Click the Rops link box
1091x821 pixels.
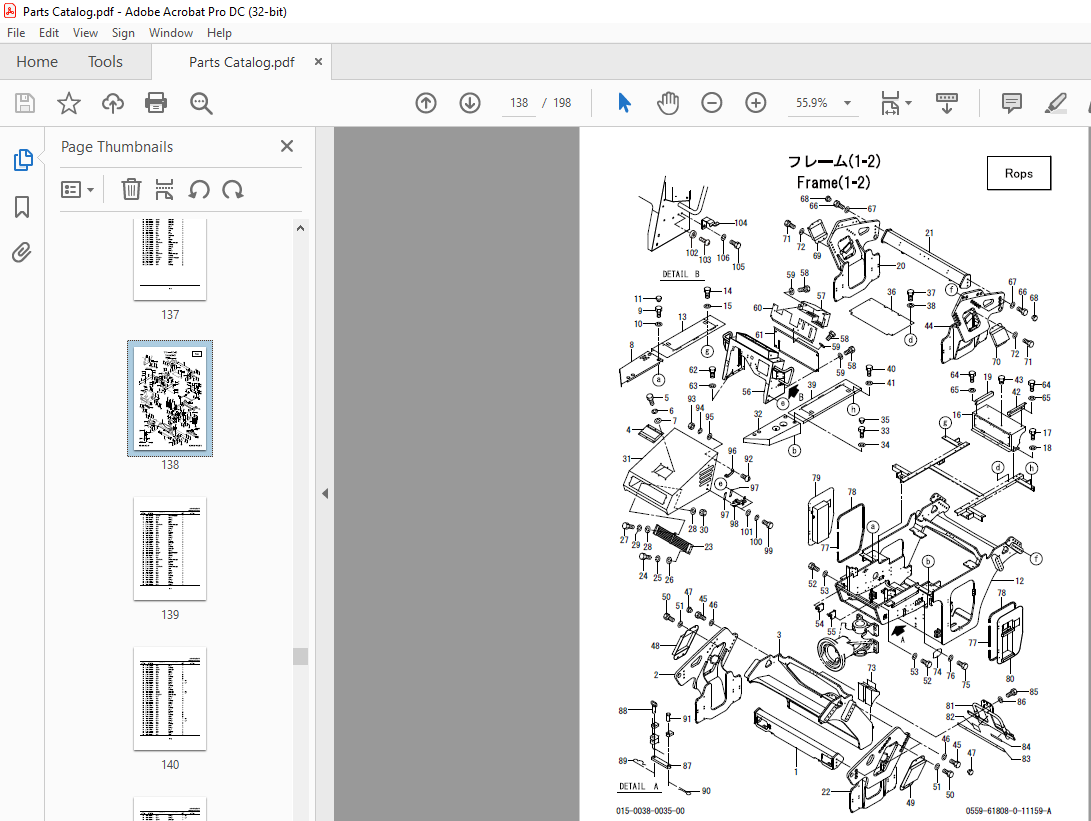[1019, 173]
